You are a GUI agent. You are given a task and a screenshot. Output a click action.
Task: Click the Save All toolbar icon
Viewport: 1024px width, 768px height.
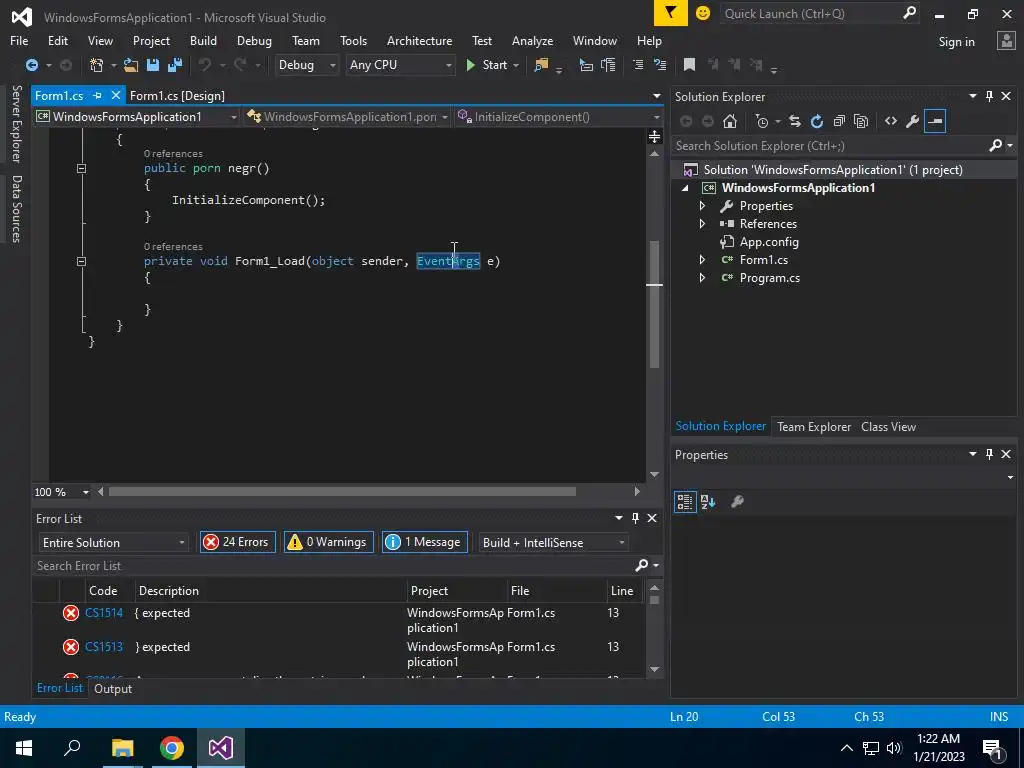[x=175, y=65]
